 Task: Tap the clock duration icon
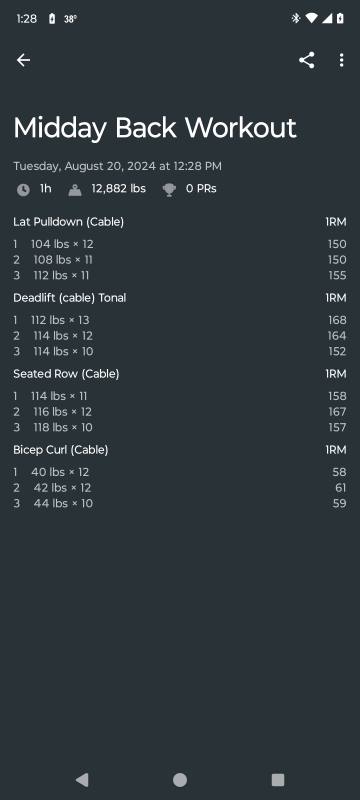(23, 190)
